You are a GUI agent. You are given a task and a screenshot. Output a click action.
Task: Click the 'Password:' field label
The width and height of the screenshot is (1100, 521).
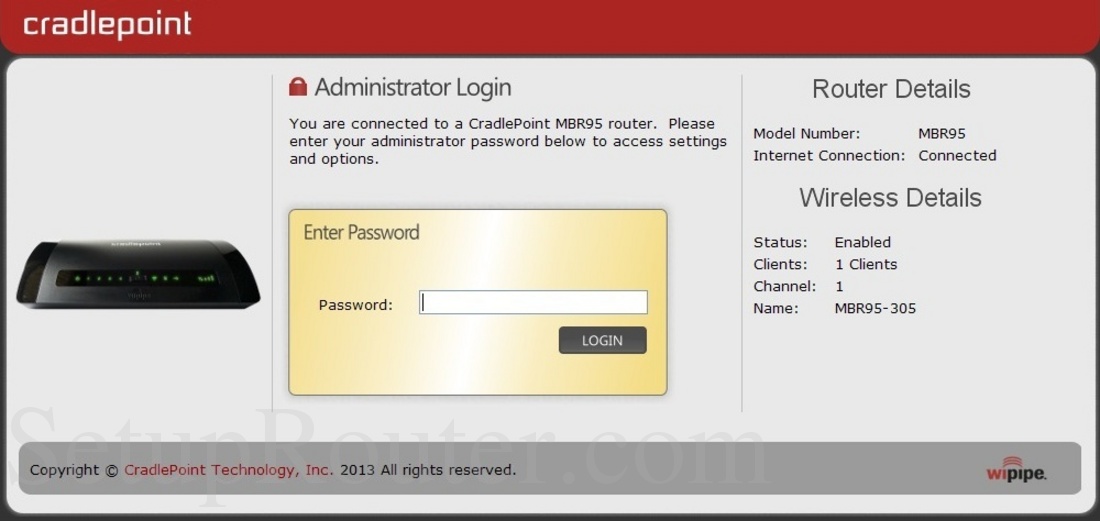coord(356,305)
